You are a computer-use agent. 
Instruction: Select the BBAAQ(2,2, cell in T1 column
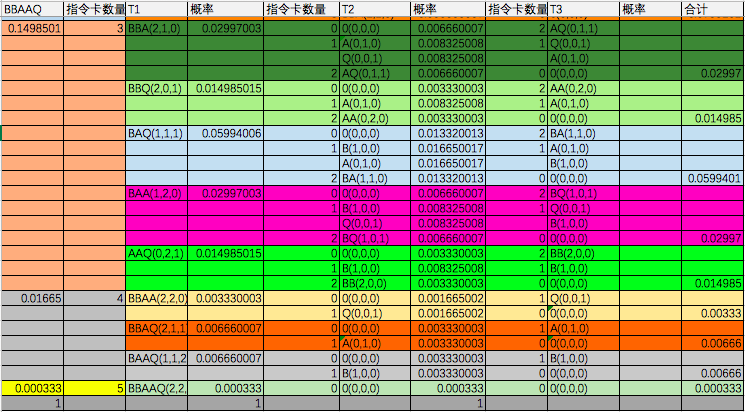pos(155,388)
